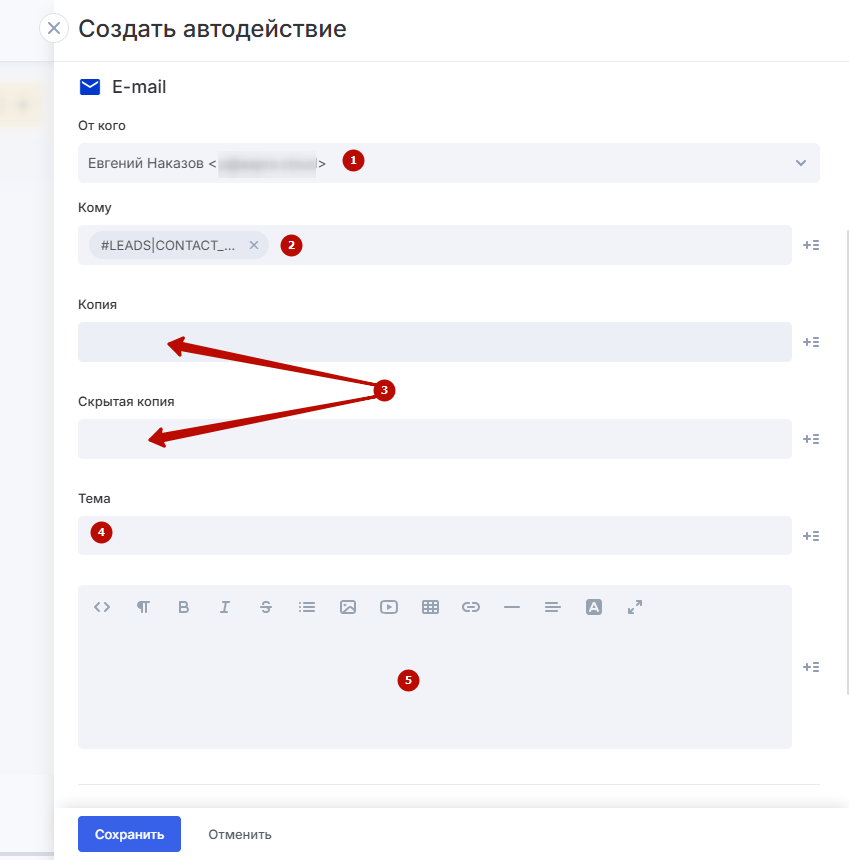This screenshot has height=860, width=849.
Task: Apply italic formatting in email body
Action: coord(225,607)
